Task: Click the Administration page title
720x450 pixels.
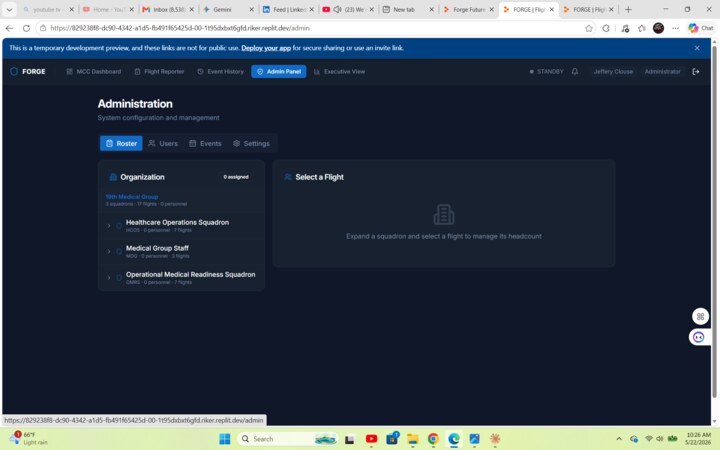Action: click(x=135, y=104)
